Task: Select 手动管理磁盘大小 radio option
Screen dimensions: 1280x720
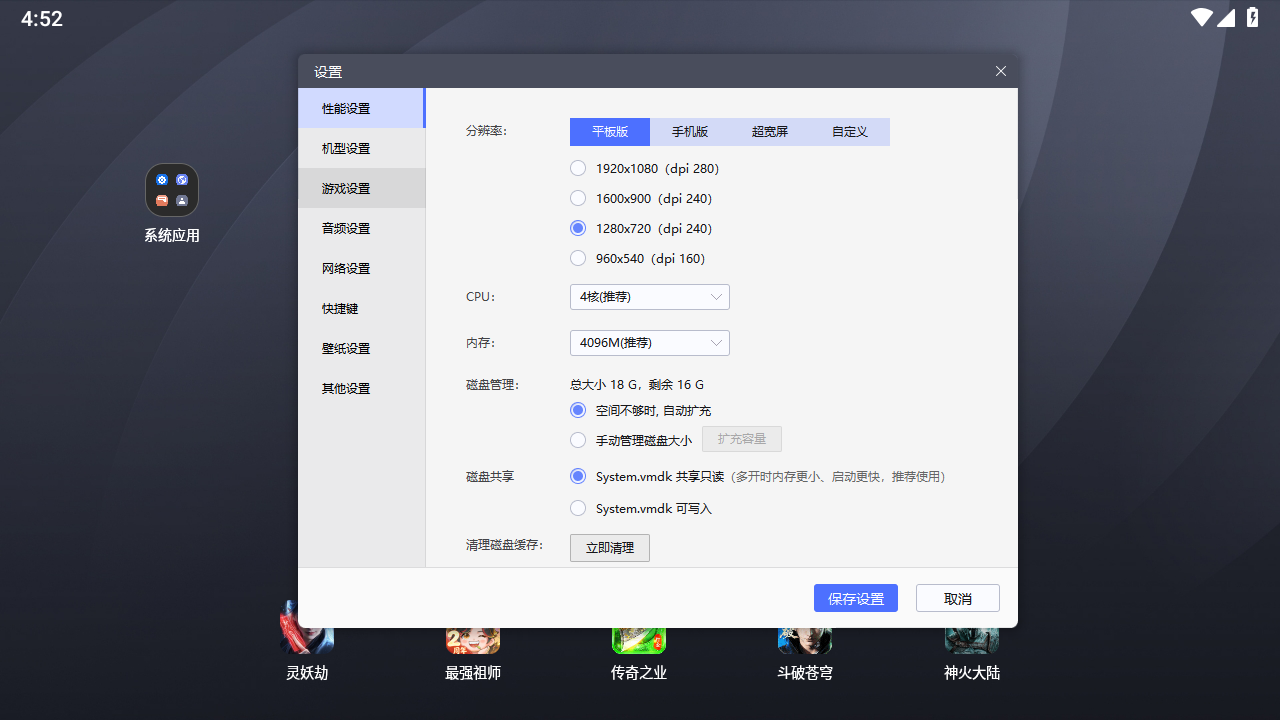Action: (578, 440)
